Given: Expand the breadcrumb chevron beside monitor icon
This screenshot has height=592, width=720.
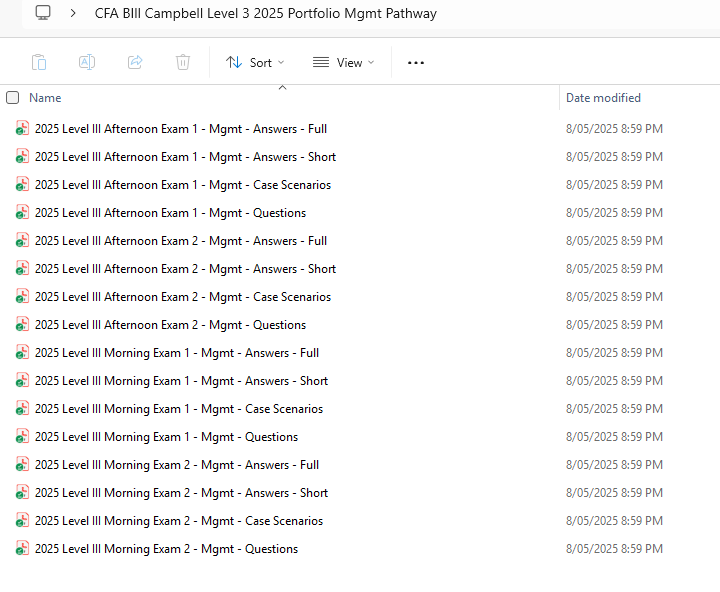Looking at the screenshot, I should [74, 14].
